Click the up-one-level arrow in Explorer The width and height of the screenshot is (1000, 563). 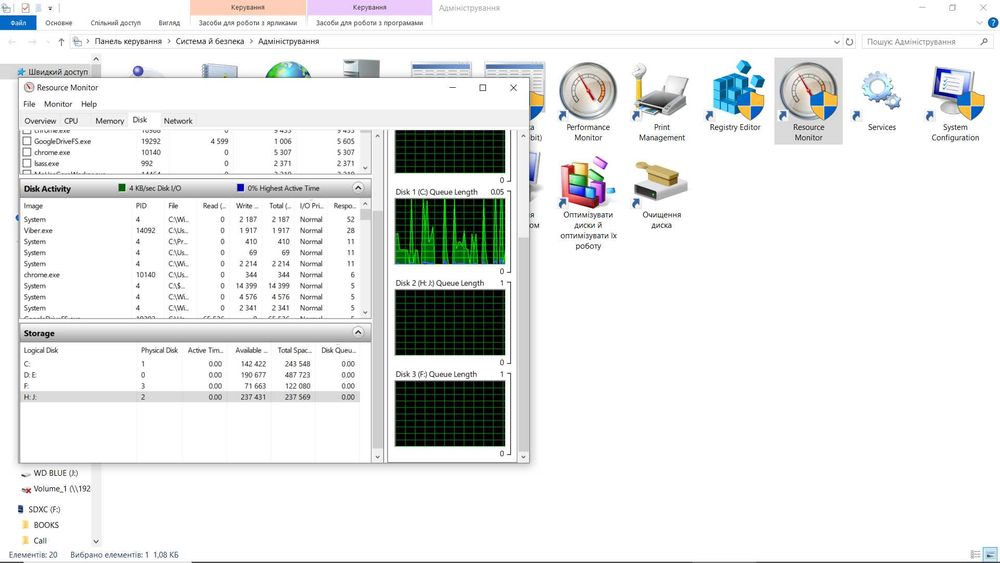[61, 41]
